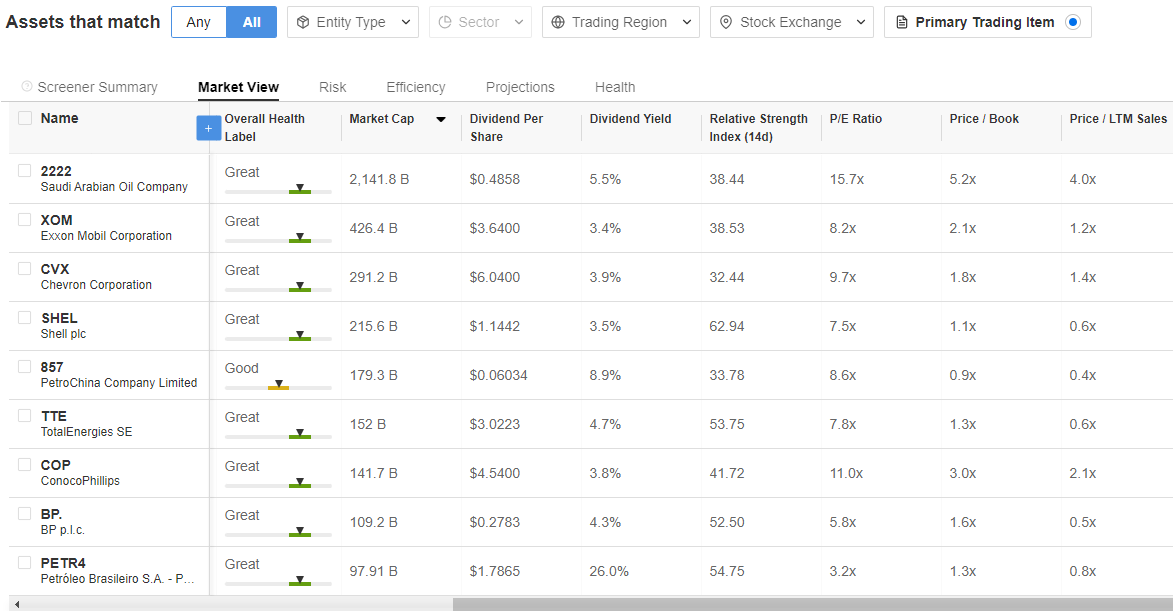Screen dimensions: 1173x611
Task: Check the Shell plc row checkbox
Action: 25,317
